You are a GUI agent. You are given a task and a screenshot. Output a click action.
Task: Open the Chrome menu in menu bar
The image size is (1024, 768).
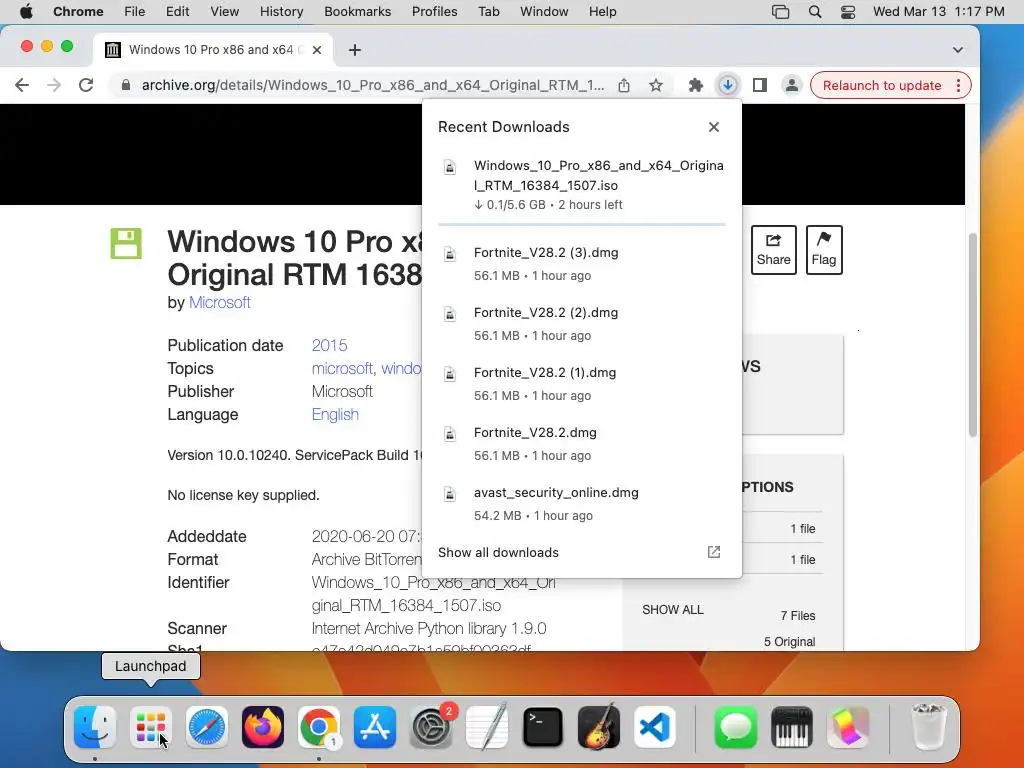click(78, 12)
